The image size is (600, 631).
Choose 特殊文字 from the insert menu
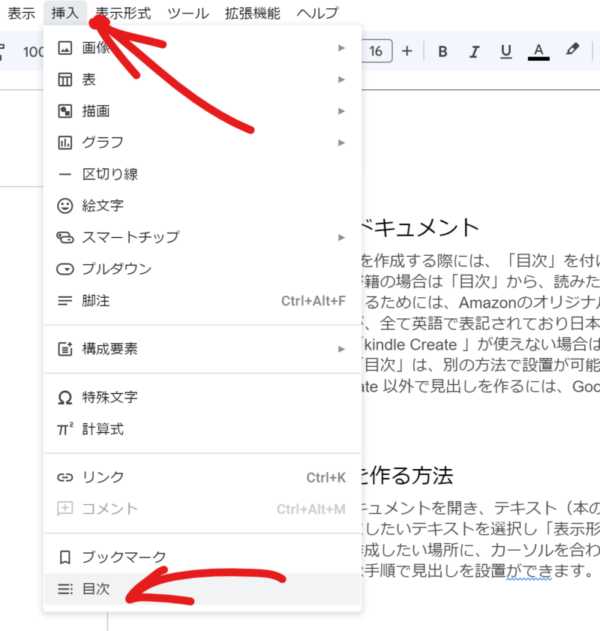[x=202, y=398]
